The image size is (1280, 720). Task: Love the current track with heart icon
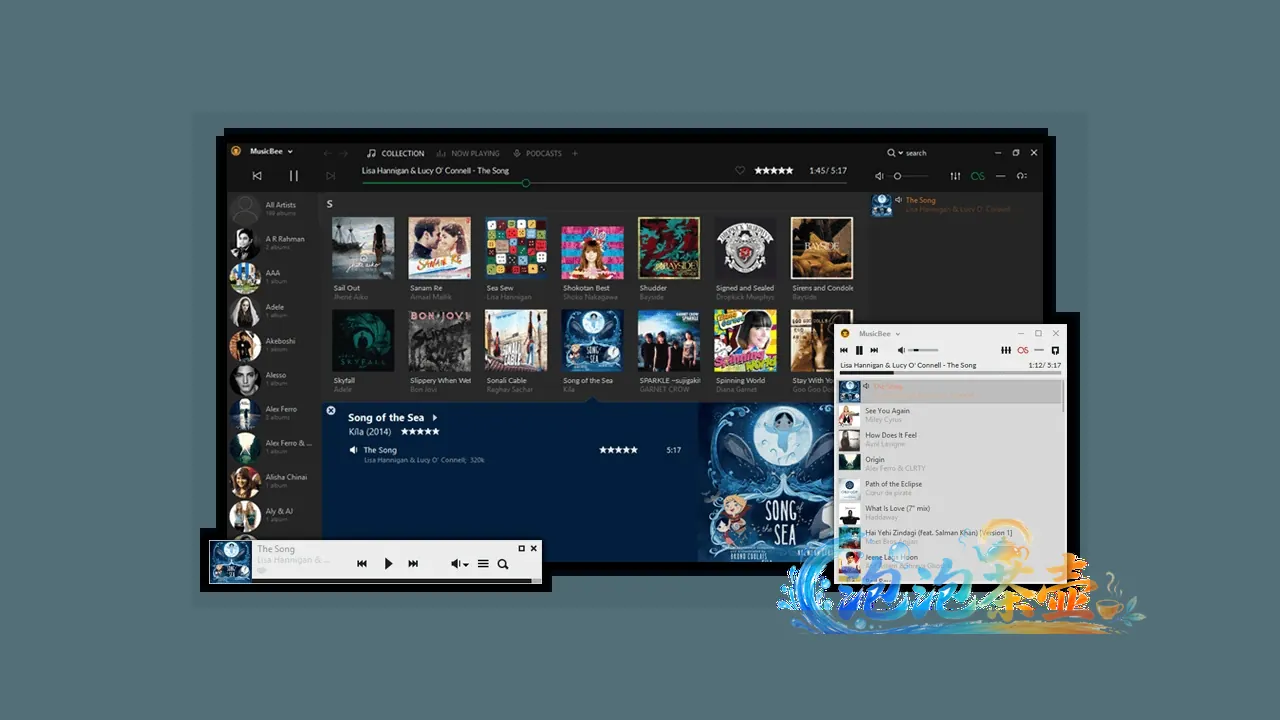(x=740, y=171)
